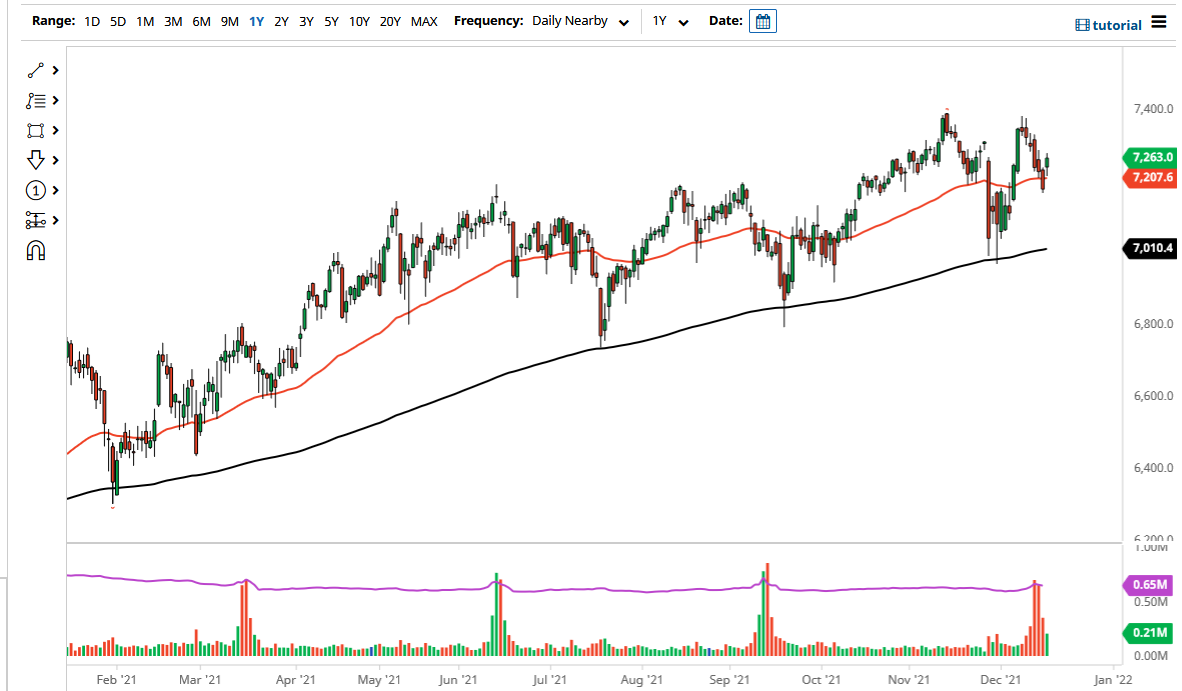
Task: Select the rectangle shape tool
Action: pyautogui.click(x=35, y=130)
